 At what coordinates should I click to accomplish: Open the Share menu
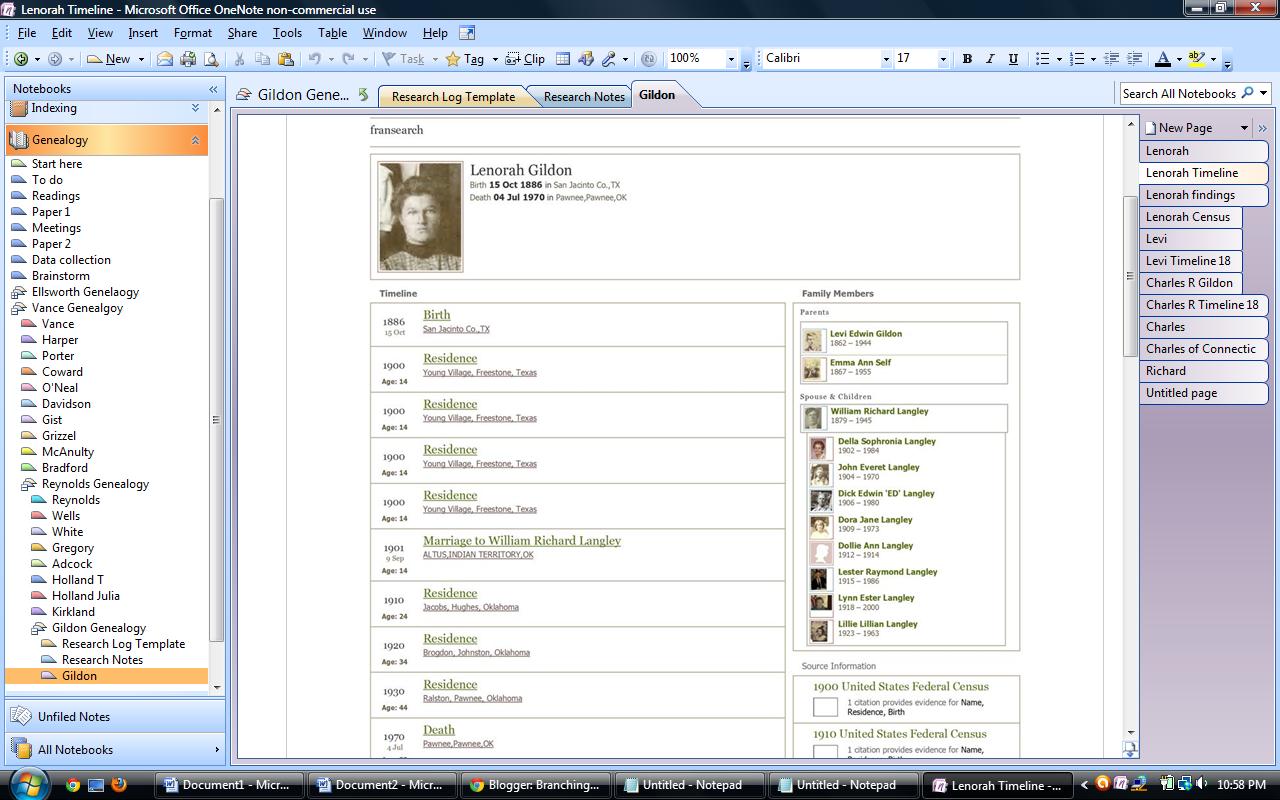click(x=242, y=33)
